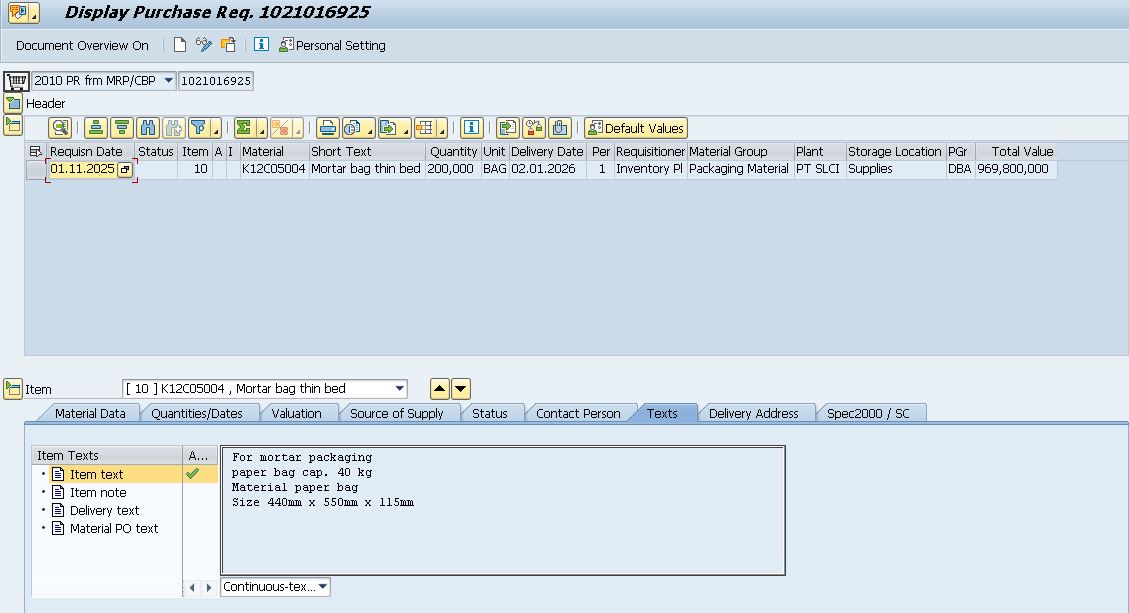This screenshot has height=613, width=1129.
Task: Click the Print icon in grid toolbar
Action: [327, 128]
